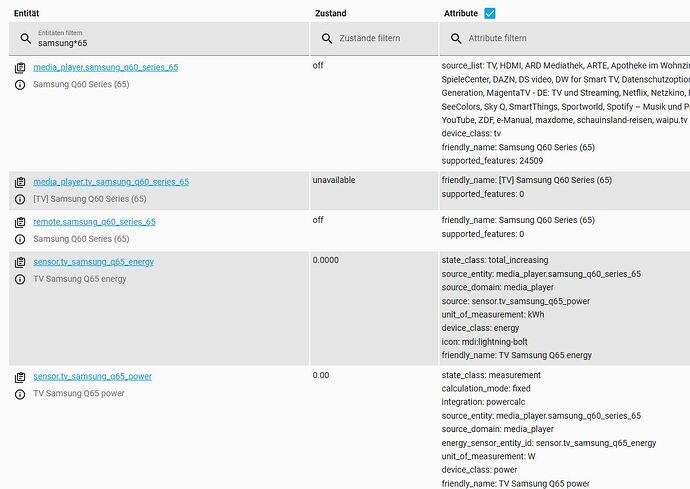Show info for [TV] Samsung Q60 Series entity

click(x=20, y=199)
